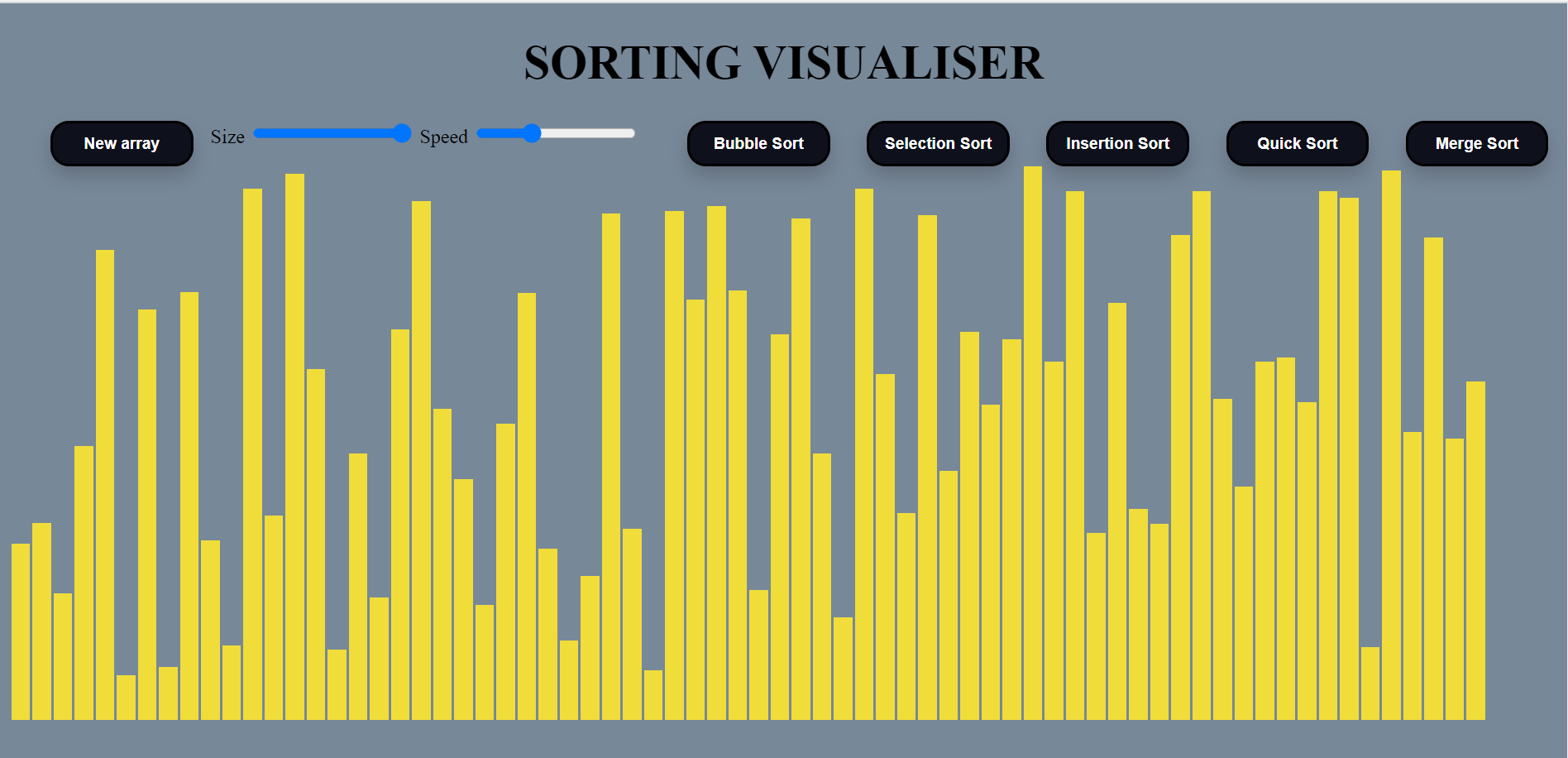The height and width of the screenshot is (758, 1568).
Task: Launch Quick Sort
Action: point(1297,143)
